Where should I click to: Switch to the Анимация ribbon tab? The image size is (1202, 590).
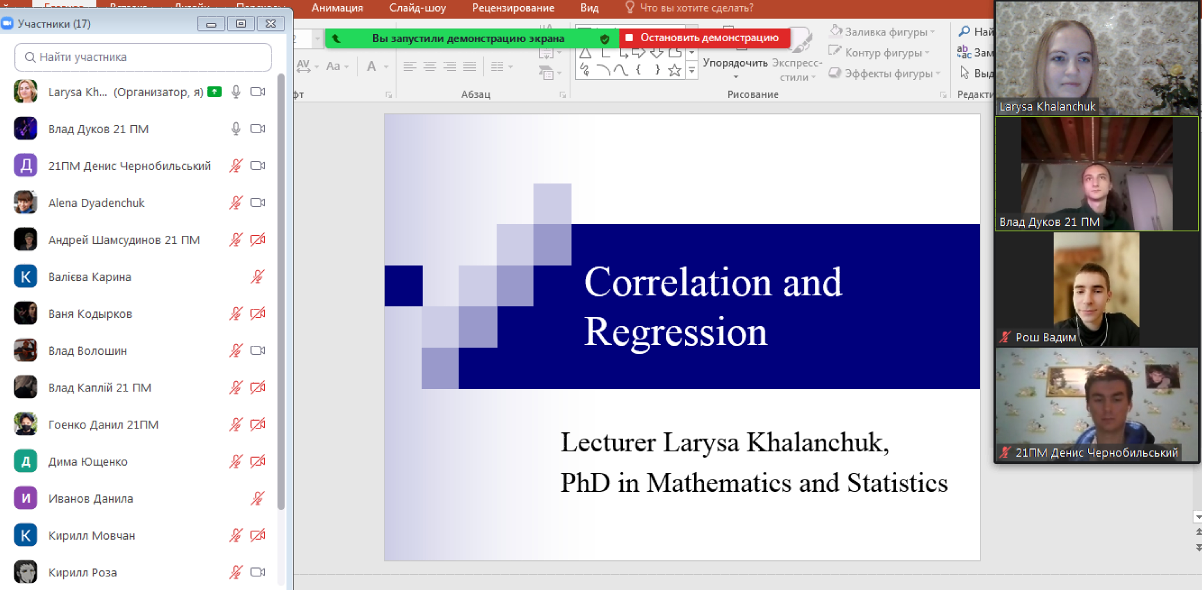[x=337, y=8]
